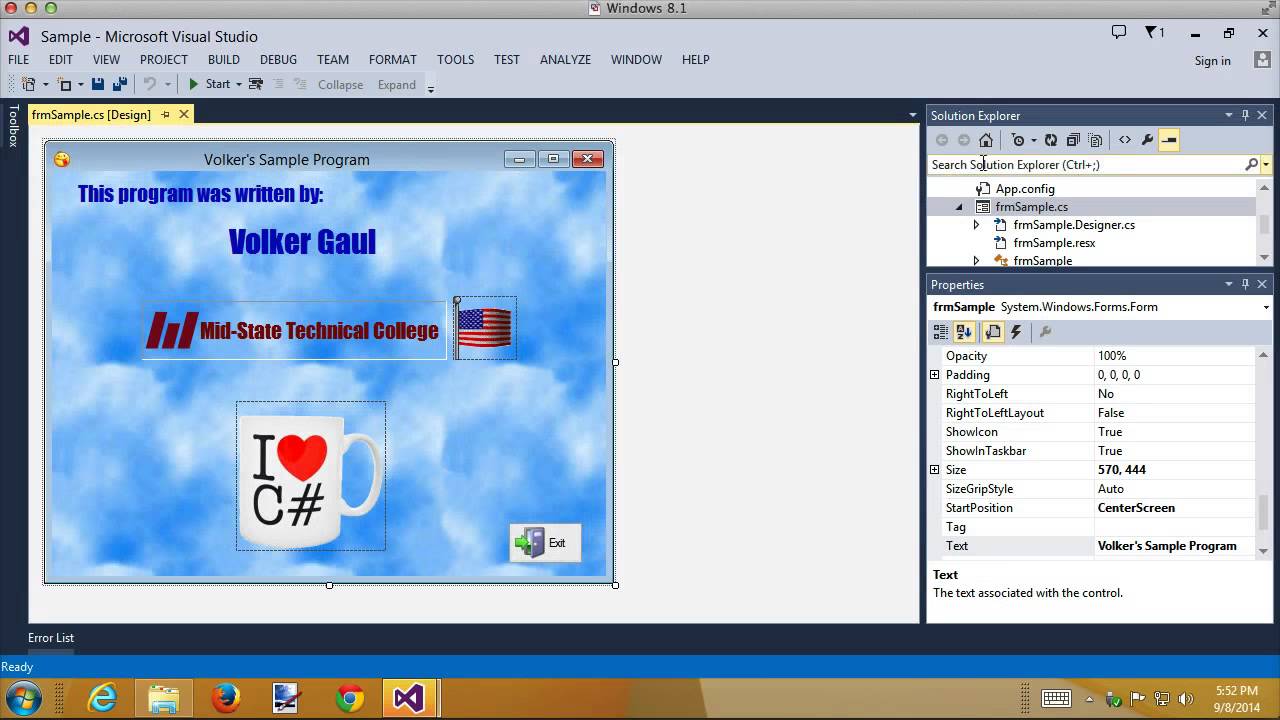This screenshot has width=1280, height=720.
Task: Show Properties page in Properties window
Action: (993, 332)
